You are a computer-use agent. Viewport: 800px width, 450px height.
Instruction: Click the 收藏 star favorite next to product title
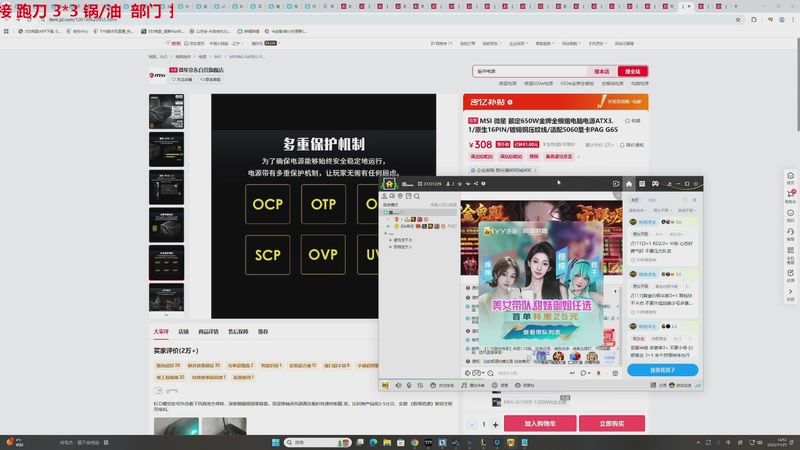pyautogui.click(x=632, y=121)
